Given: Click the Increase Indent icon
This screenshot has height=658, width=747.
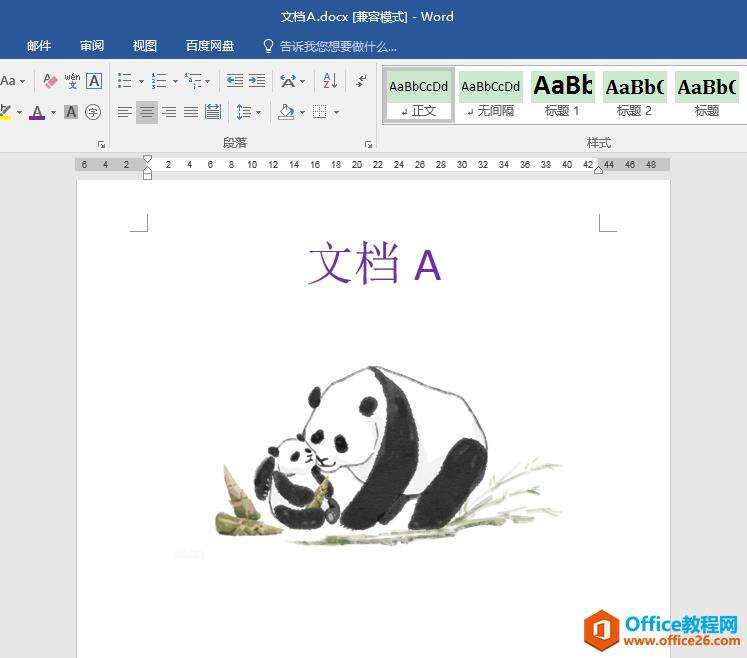Looking at the screenshot, I should point(257,81).
